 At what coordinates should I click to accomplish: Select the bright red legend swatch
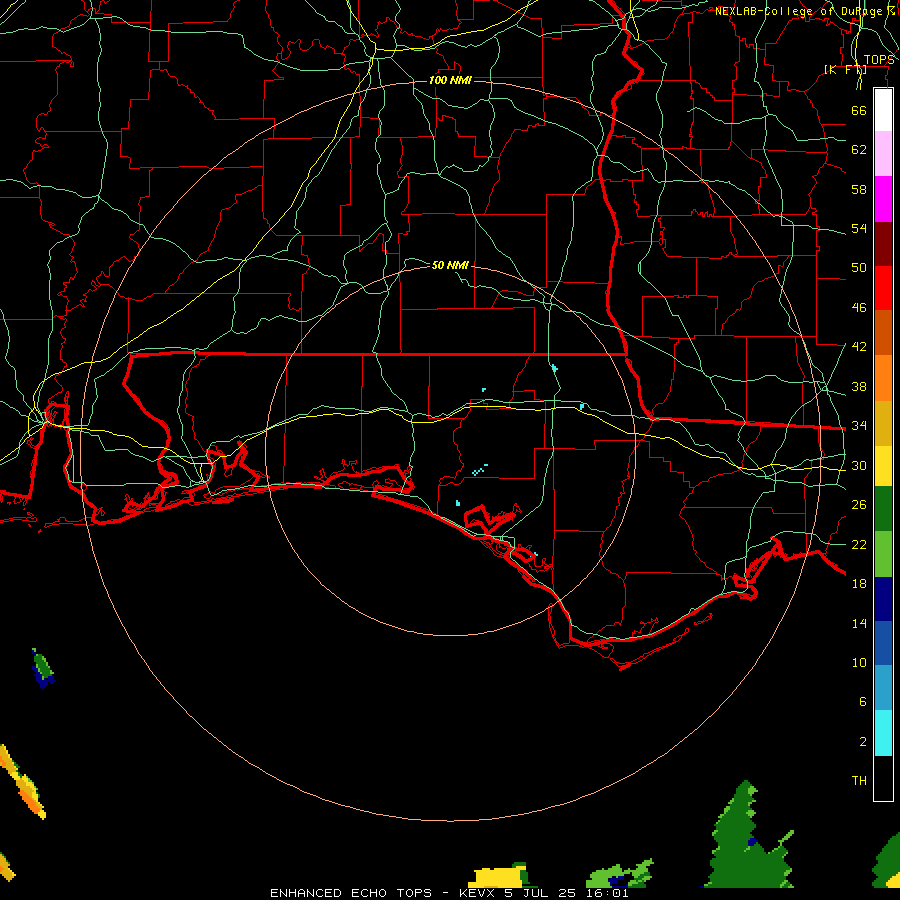click(x=883, y=288)
